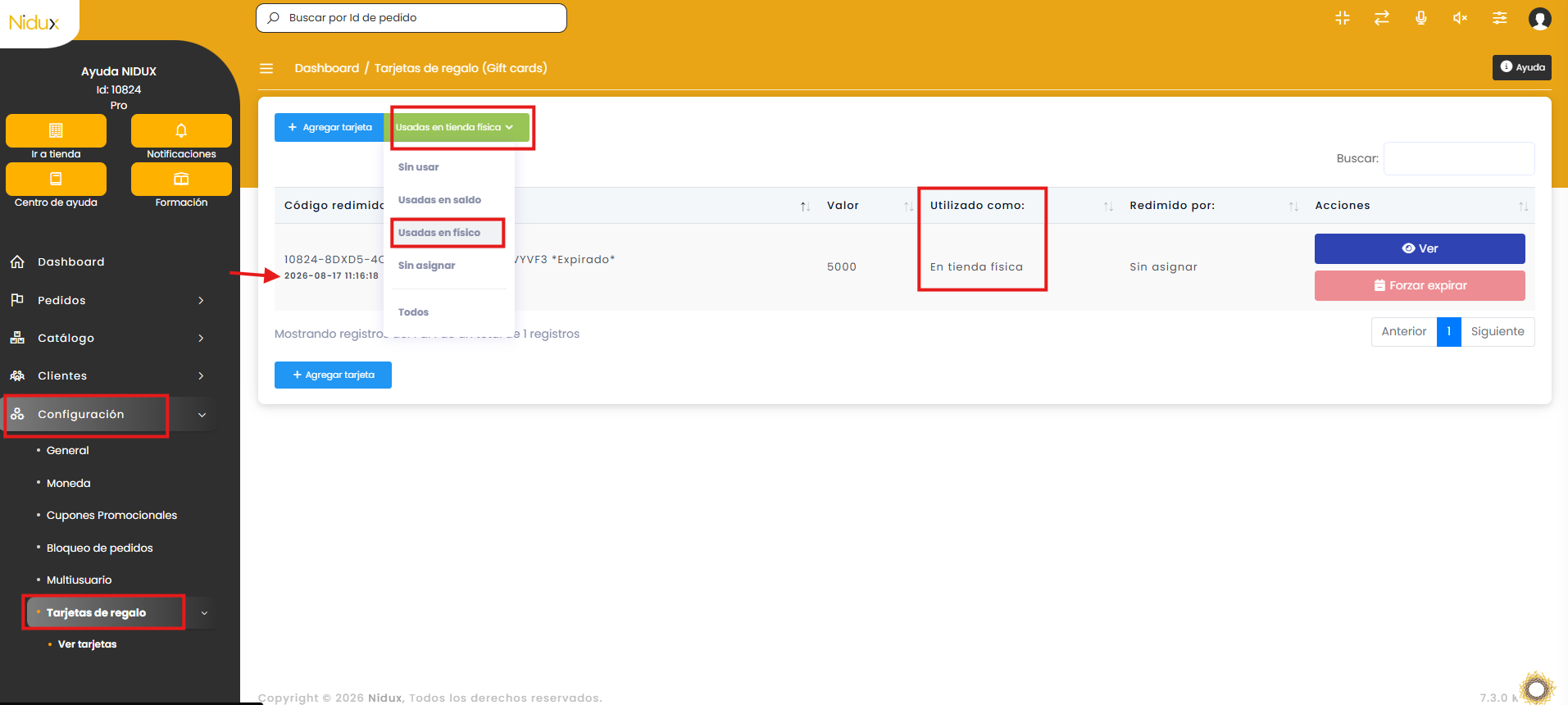Open the sliders settings icon in top bar
1568x705 pixels.
click(1500, 18)
